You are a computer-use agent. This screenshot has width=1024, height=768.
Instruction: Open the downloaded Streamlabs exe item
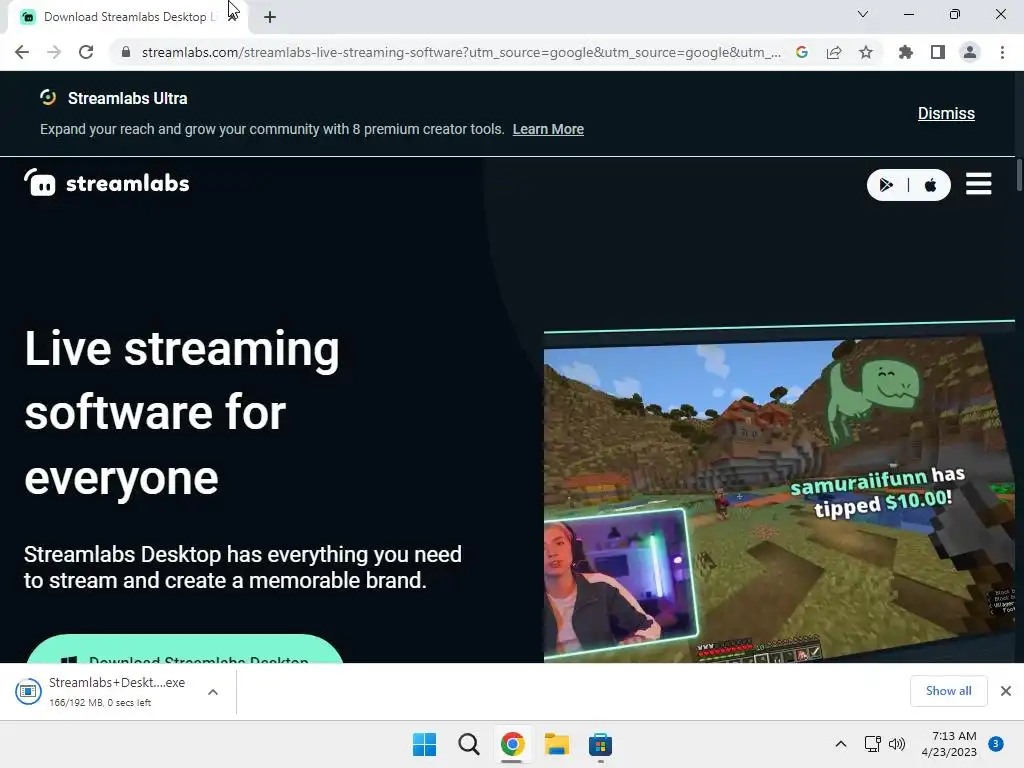117,691
